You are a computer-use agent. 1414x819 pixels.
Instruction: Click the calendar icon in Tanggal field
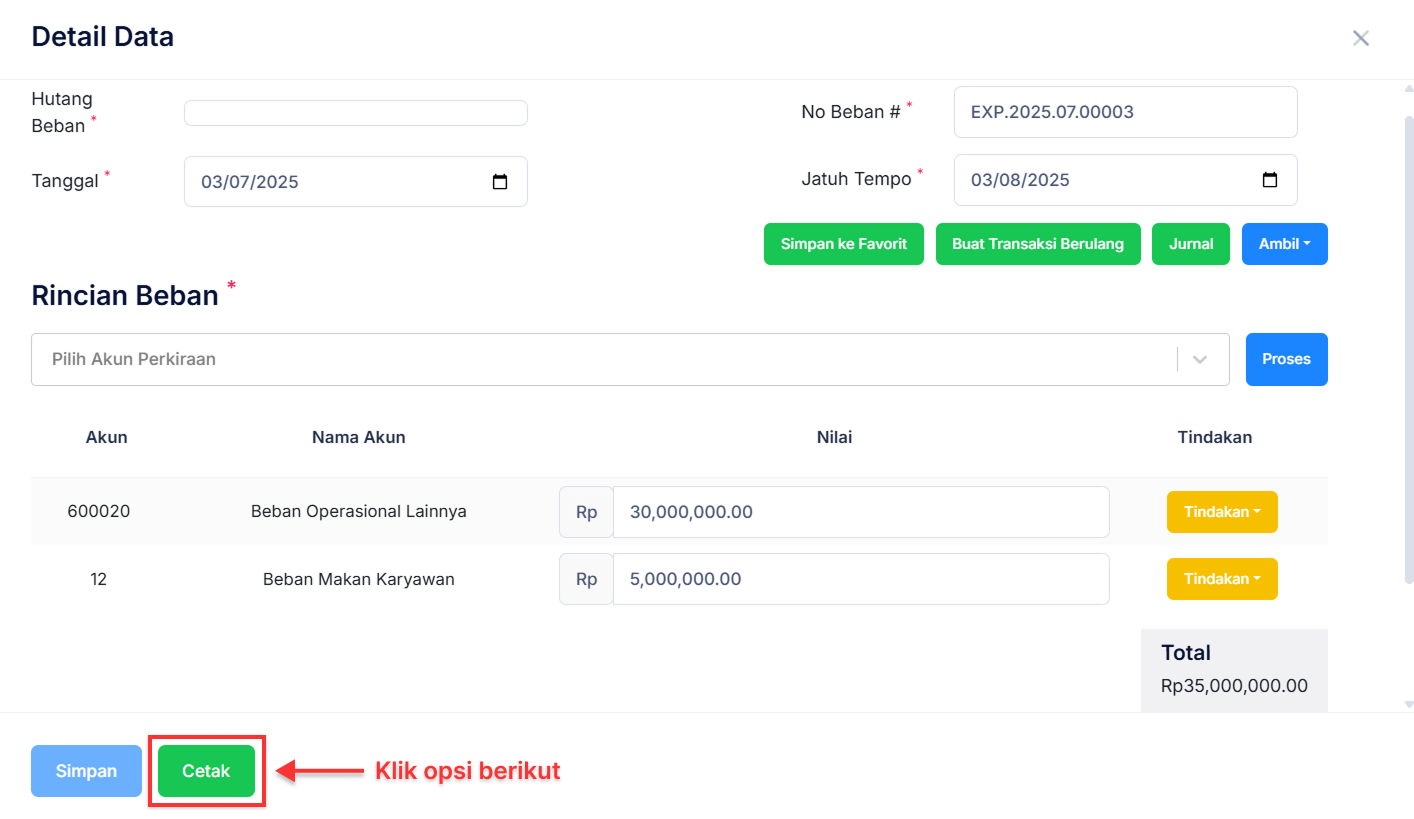click(500, 182)
